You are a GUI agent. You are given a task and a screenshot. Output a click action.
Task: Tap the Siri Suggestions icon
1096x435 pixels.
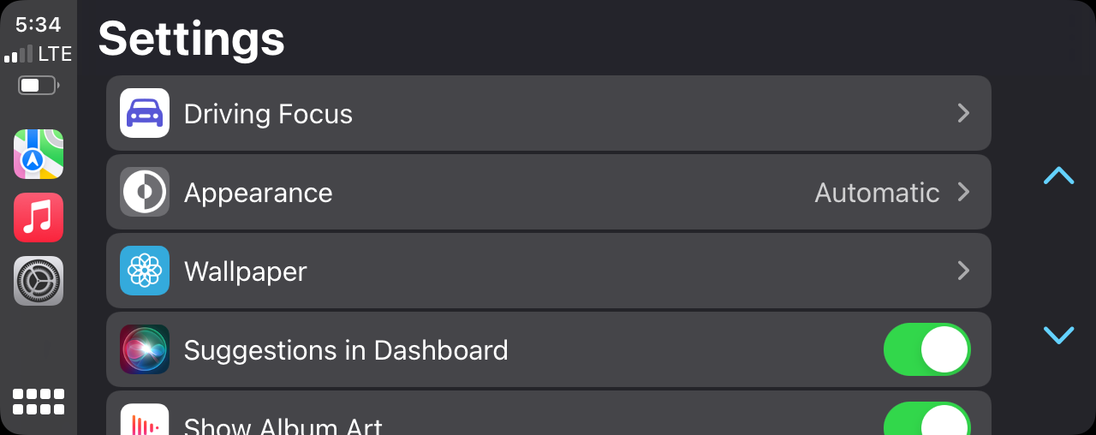pyautogui.click(x=145, y=350)
